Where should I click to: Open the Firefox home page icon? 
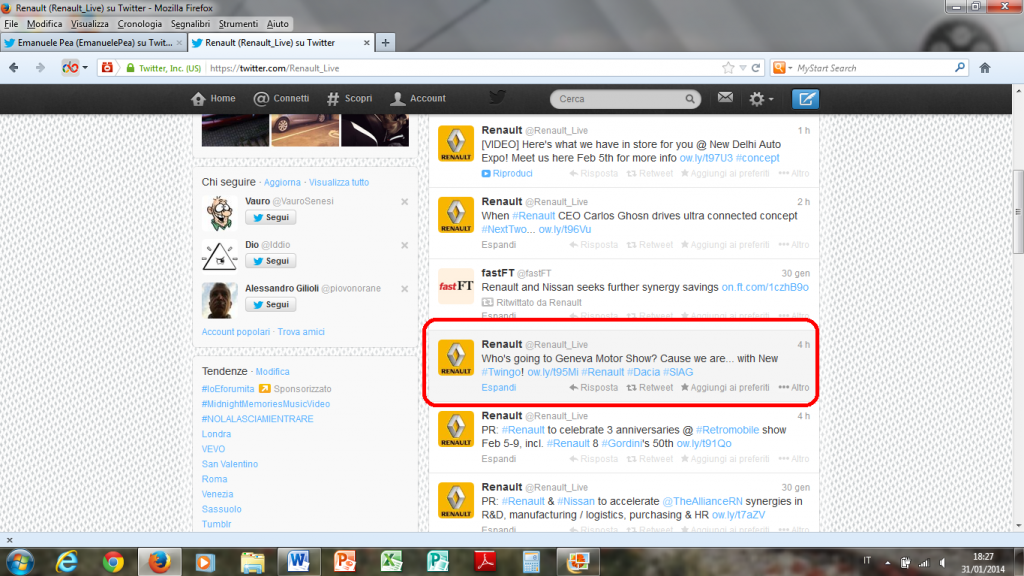985,68
